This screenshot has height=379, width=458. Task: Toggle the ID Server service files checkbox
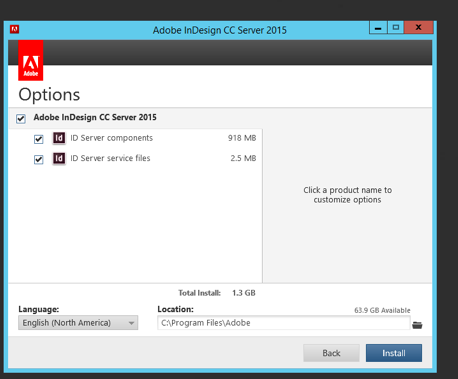point(39,159)
